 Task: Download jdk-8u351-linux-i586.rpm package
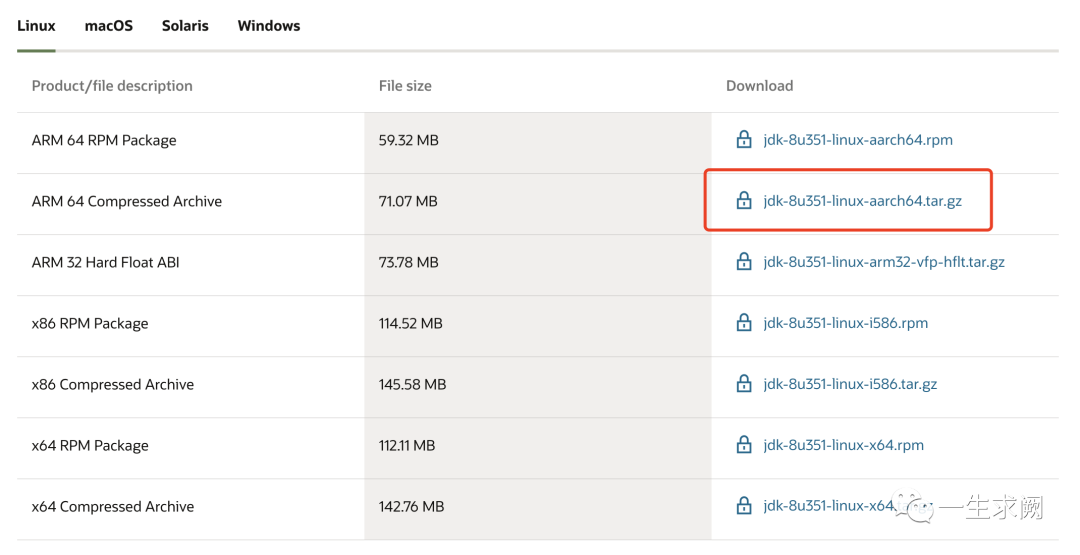[846, 323]
